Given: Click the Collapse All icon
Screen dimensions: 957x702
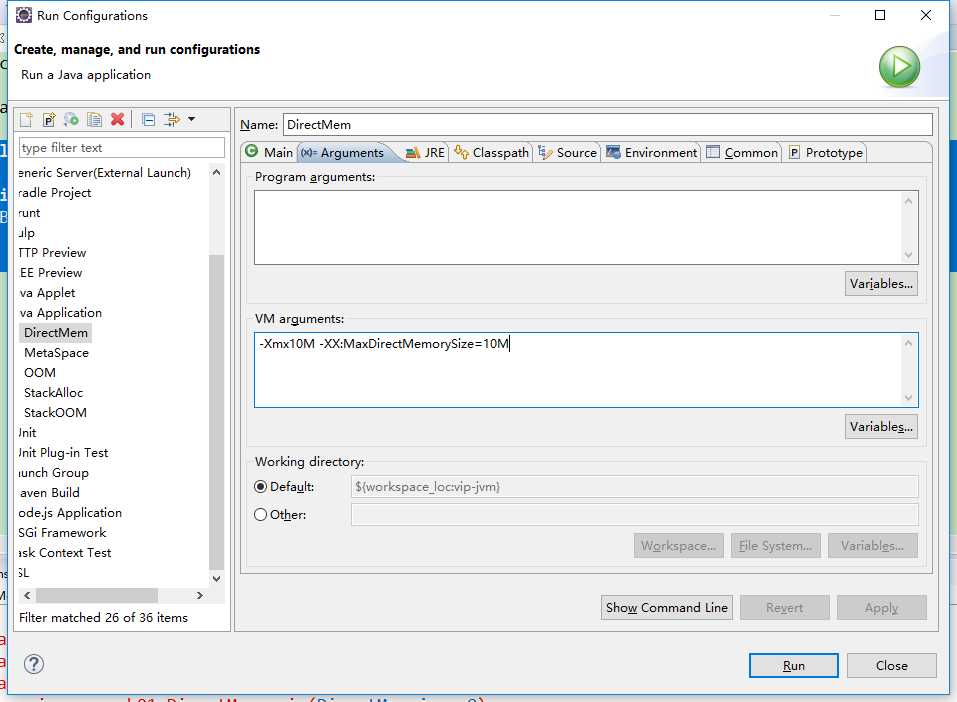Looking at the screenshot, I should (148, 120).
